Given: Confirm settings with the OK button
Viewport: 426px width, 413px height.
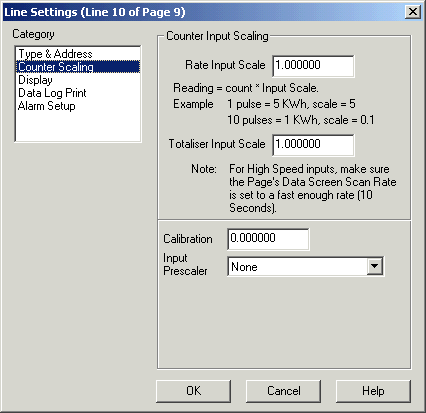Looking at the screenshot, I should pyautogui.click(x=193, y=391).
